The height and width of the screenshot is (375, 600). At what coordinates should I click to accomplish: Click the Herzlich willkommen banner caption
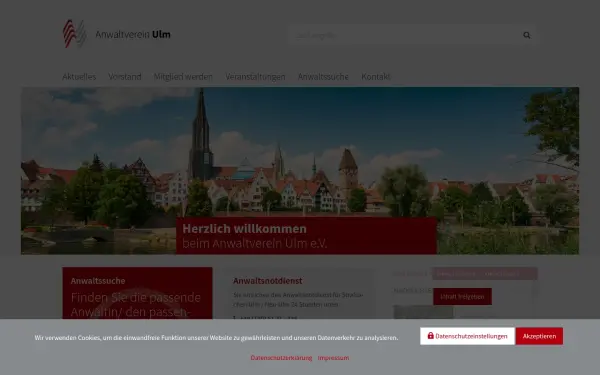click(x=306, y=236)
